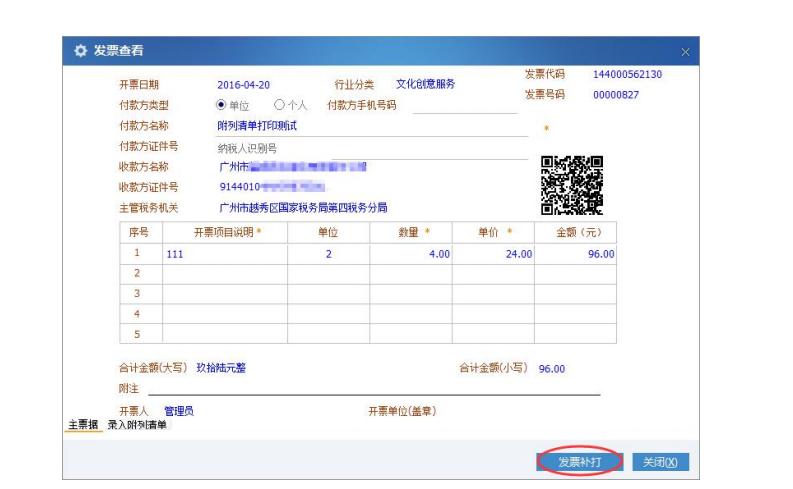Close the 发票查看 dialog with the X icon
793x489 pixels.
(685, 52)
